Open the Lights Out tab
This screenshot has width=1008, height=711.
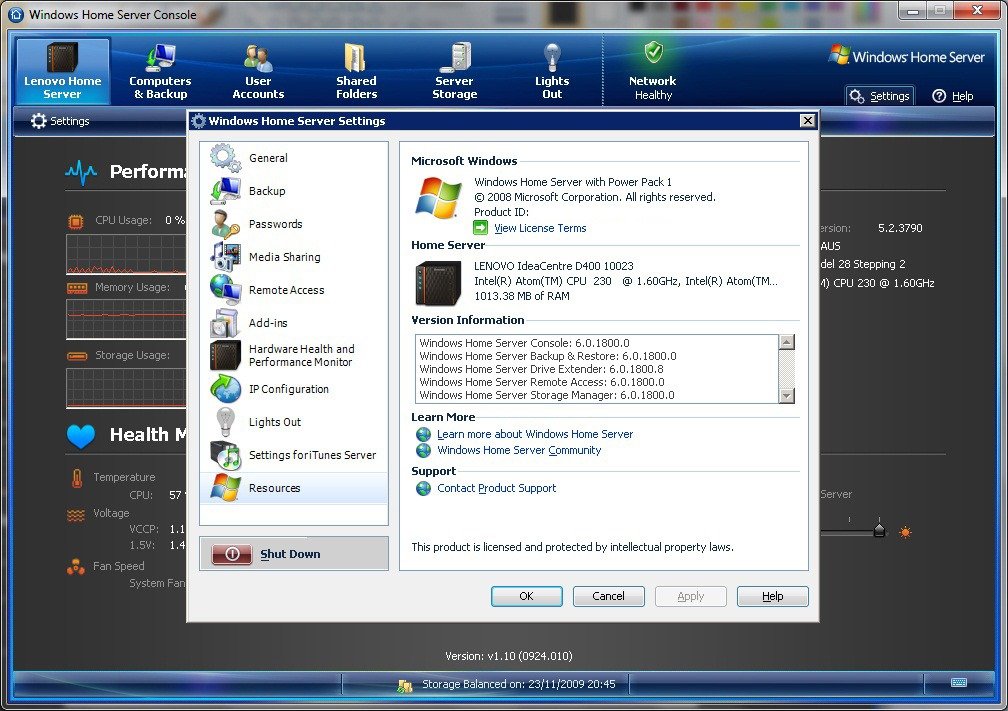(552, 71)
